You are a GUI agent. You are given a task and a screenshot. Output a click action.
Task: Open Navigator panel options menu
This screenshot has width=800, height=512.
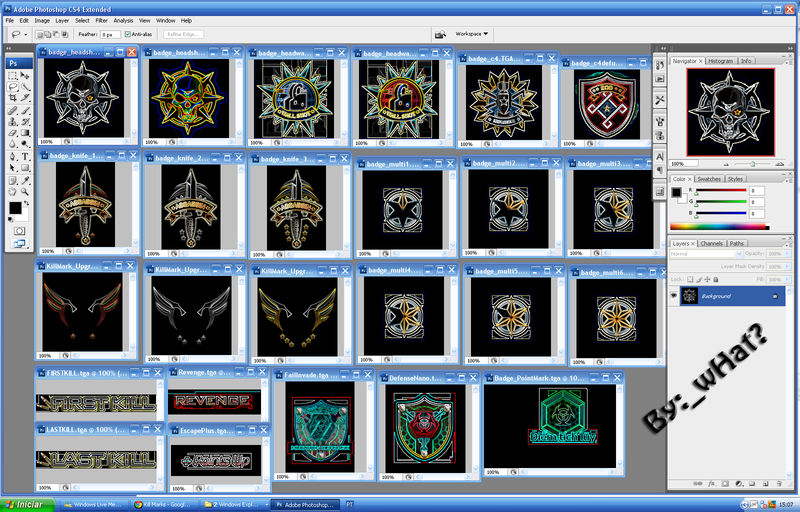789,61
